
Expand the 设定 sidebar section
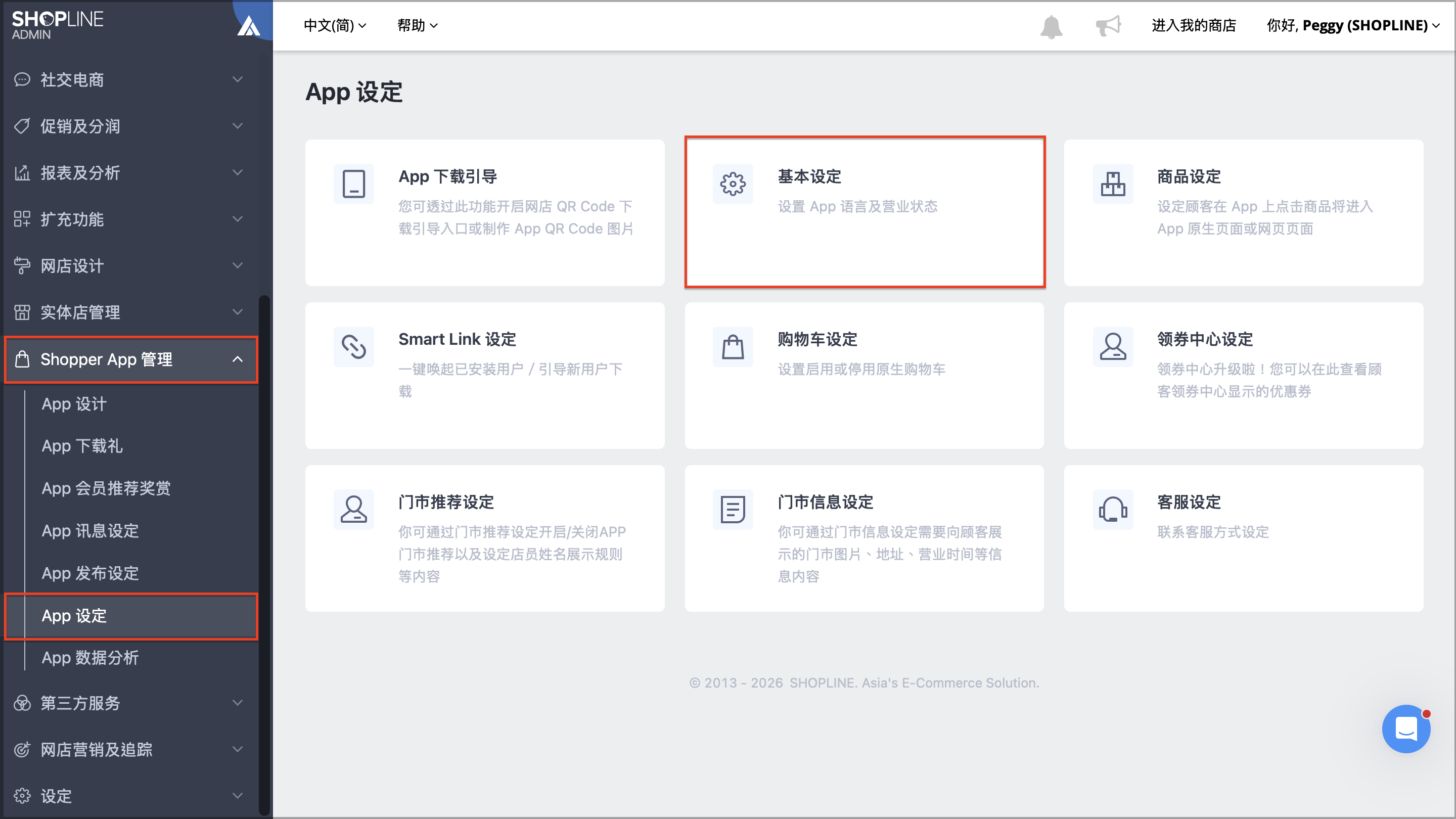pyautogui.click(x=130, y=796)
